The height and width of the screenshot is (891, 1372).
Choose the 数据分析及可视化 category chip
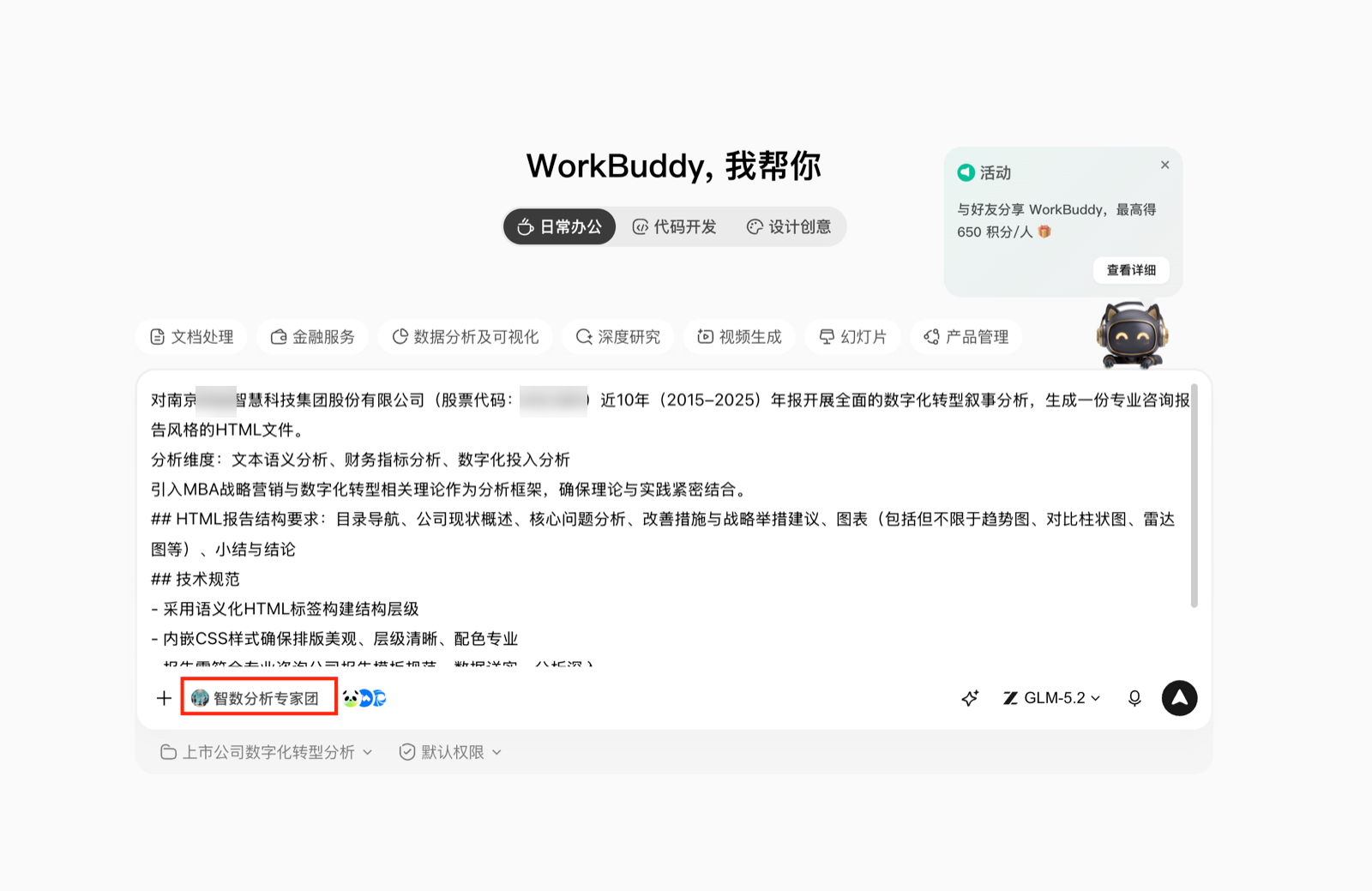[x=466, y=337]
